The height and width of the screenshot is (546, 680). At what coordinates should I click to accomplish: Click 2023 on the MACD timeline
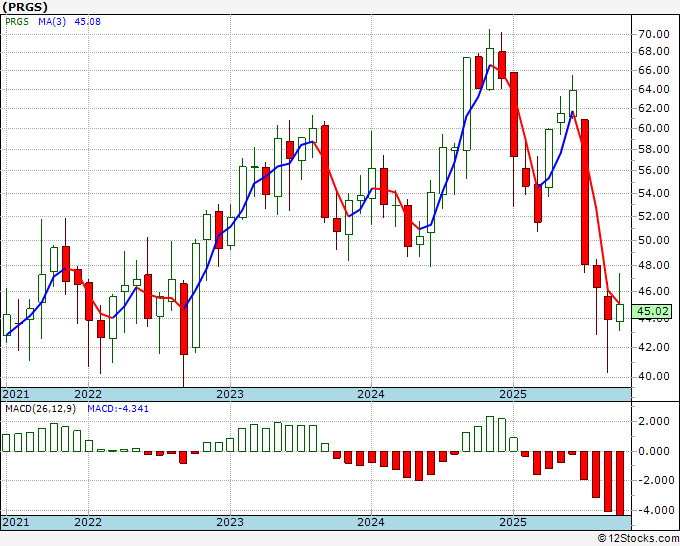[230, 522]
